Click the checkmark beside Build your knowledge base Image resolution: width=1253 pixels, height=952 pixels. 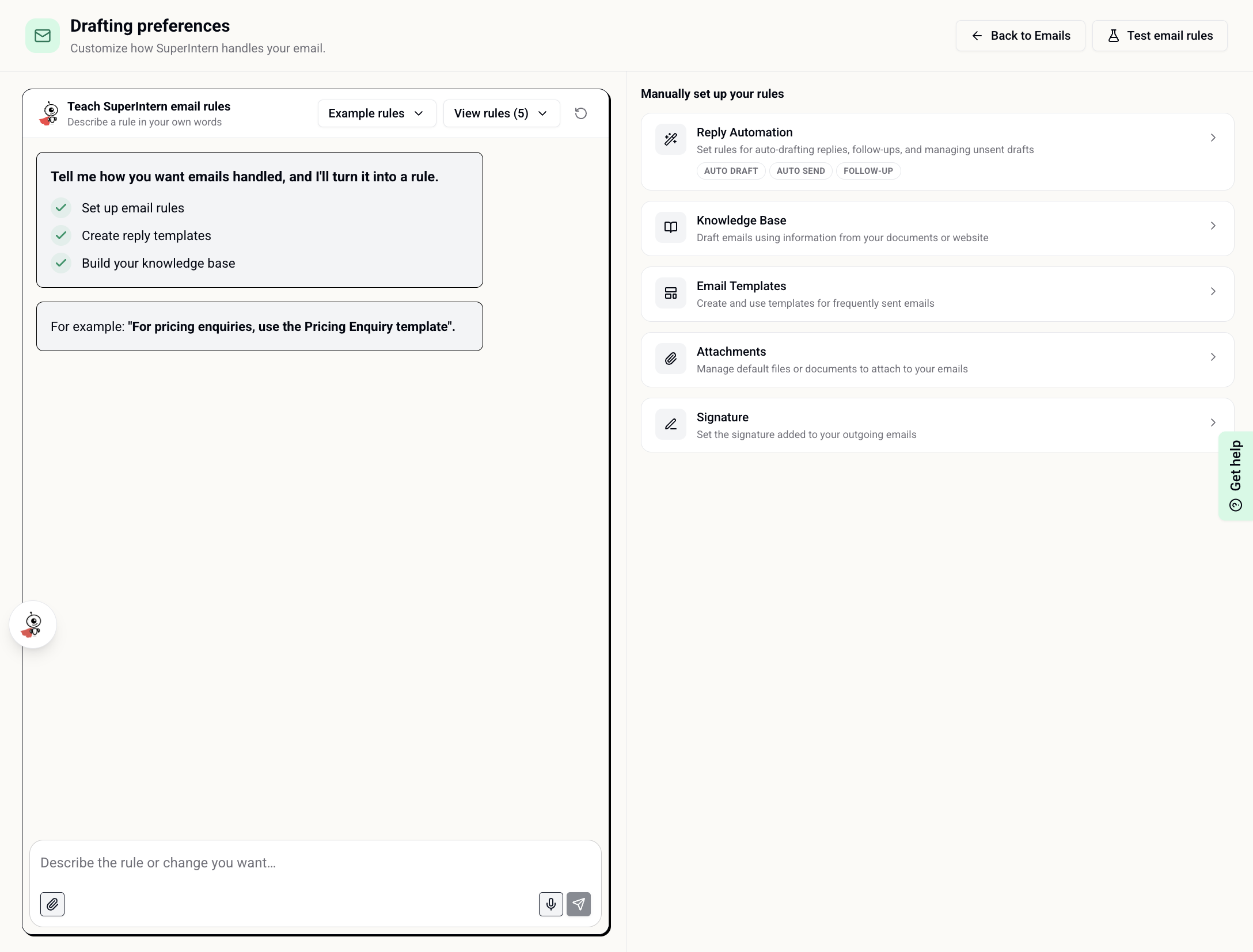(61, 263)
